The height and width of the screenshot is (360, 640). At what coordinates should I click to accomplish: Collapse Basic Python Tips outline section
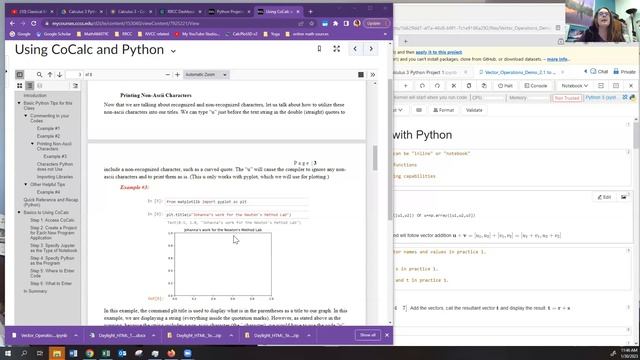click(19, 103)
